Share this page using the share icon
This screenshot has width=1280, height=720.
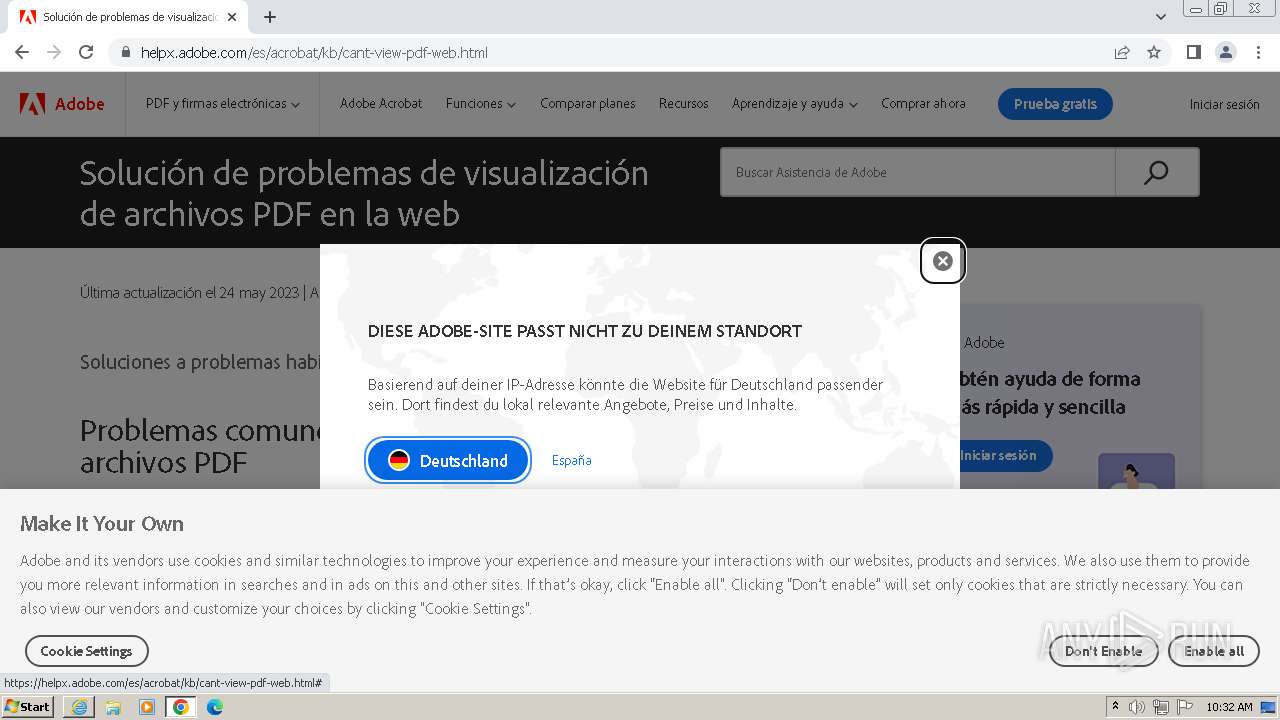1122,52
